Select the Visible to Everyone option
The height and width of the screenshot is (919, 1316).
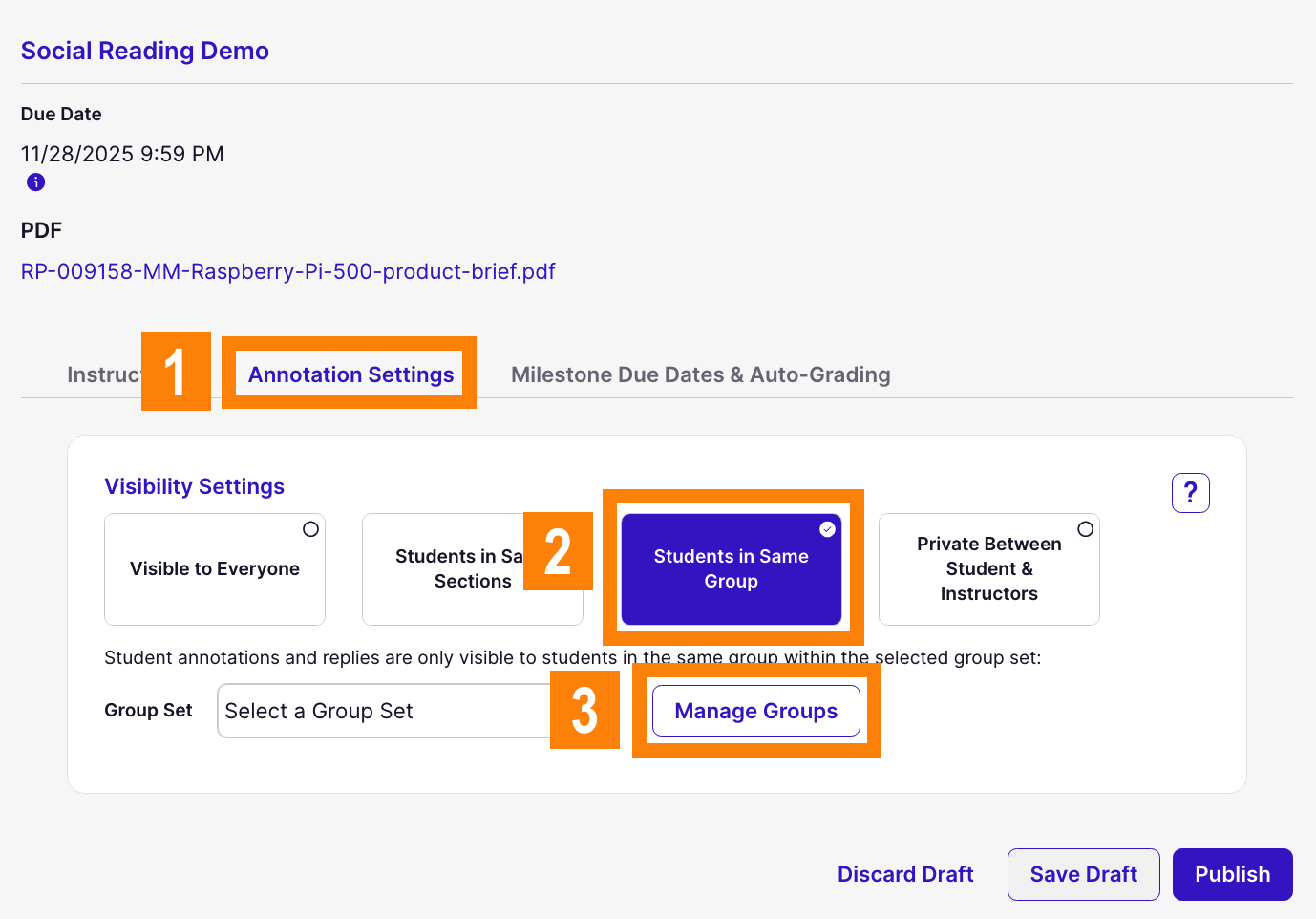[x=214, y=569]
